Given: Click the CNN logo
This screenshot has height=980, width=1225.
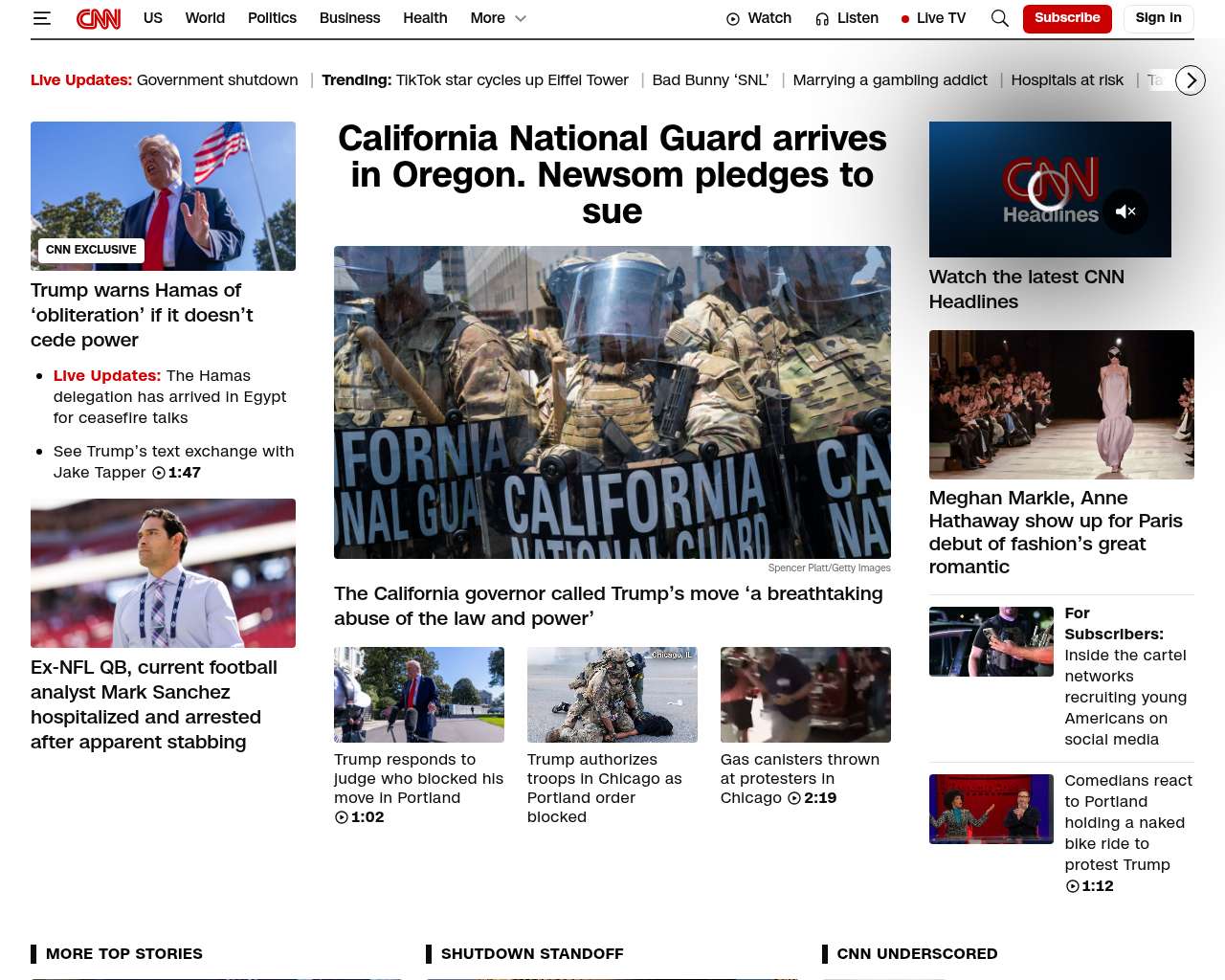Looking at the screenshot, I should (99, 18).
